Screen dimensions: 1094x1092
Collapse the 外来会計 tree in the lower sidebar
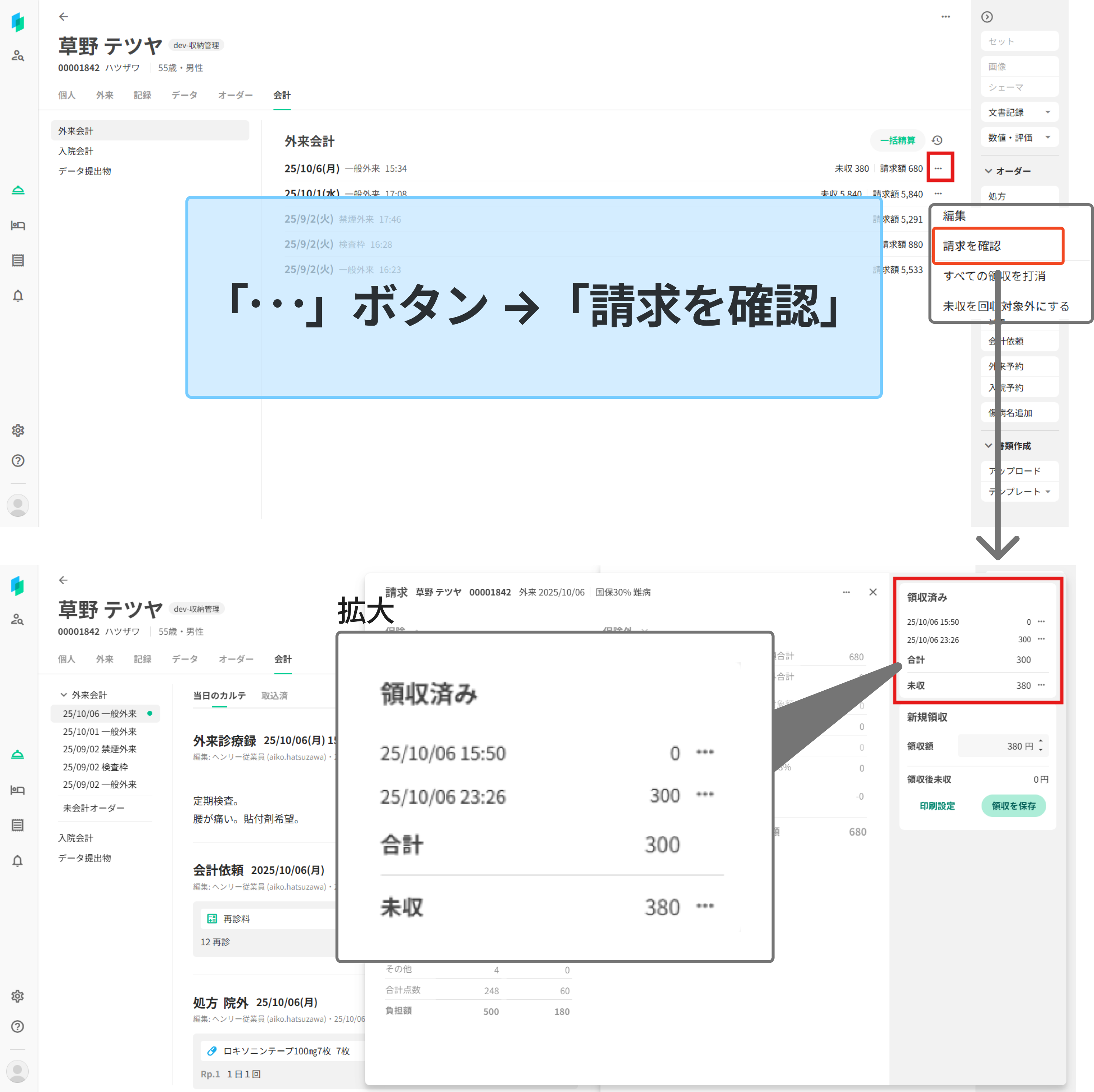coord(63,694)
